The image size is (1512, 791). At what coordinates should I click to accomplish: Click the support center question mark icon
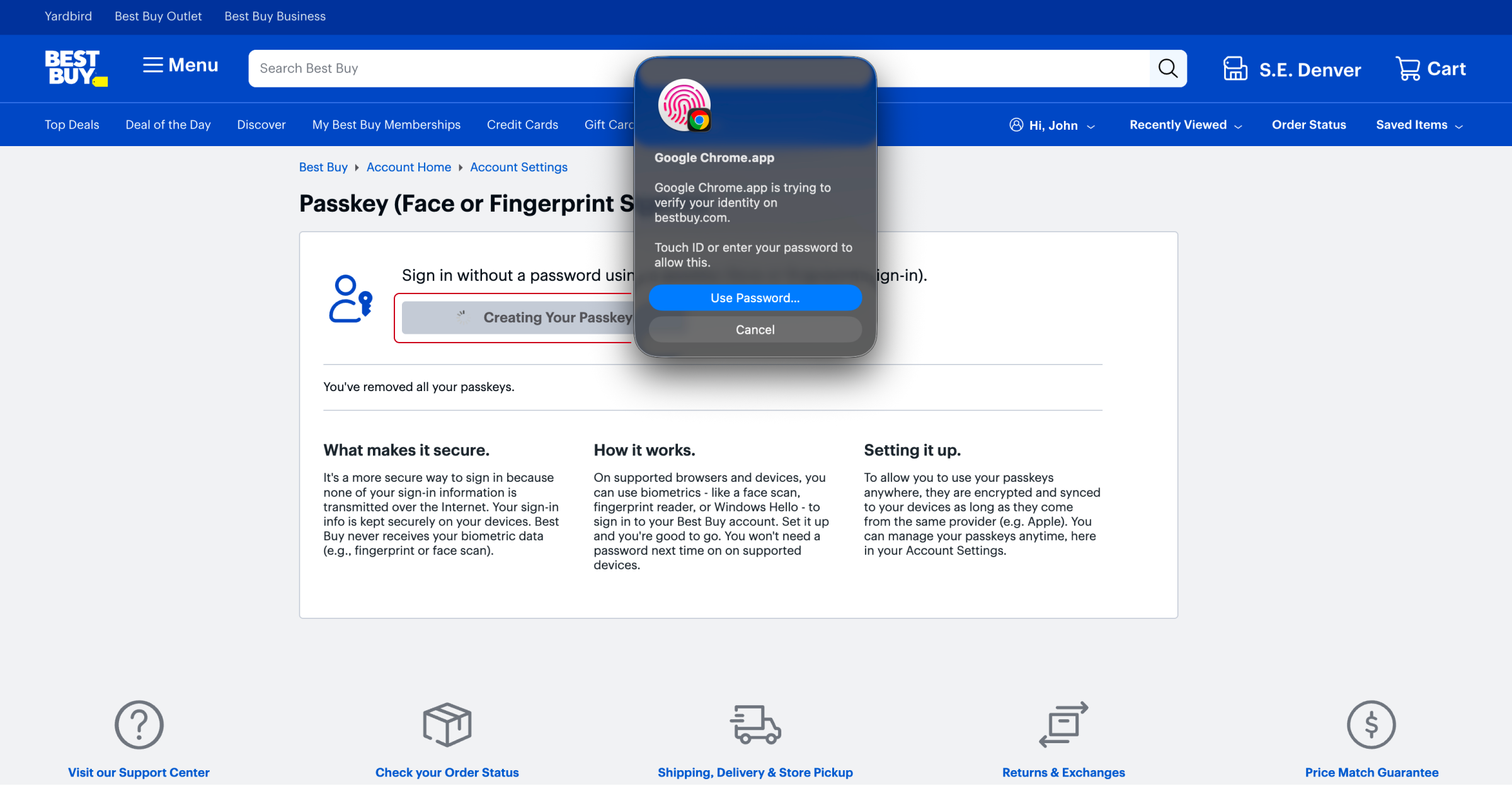(139, 724)
